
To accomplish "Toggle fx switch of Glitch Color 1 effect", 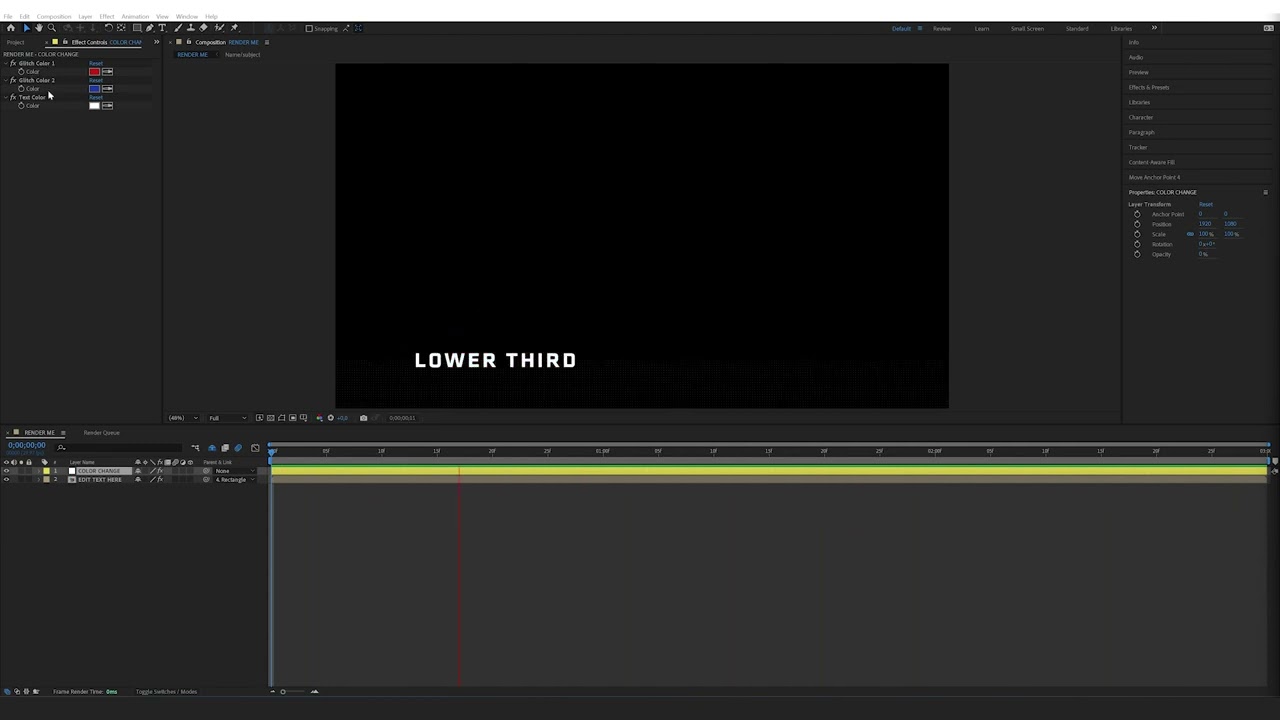I will (x=13, y=63).
